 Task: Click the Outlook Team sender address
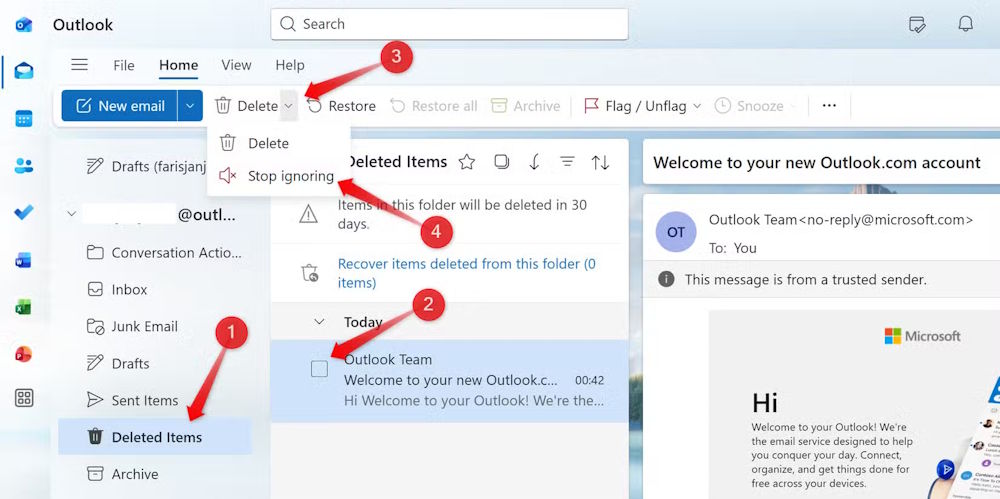[841, 220]
